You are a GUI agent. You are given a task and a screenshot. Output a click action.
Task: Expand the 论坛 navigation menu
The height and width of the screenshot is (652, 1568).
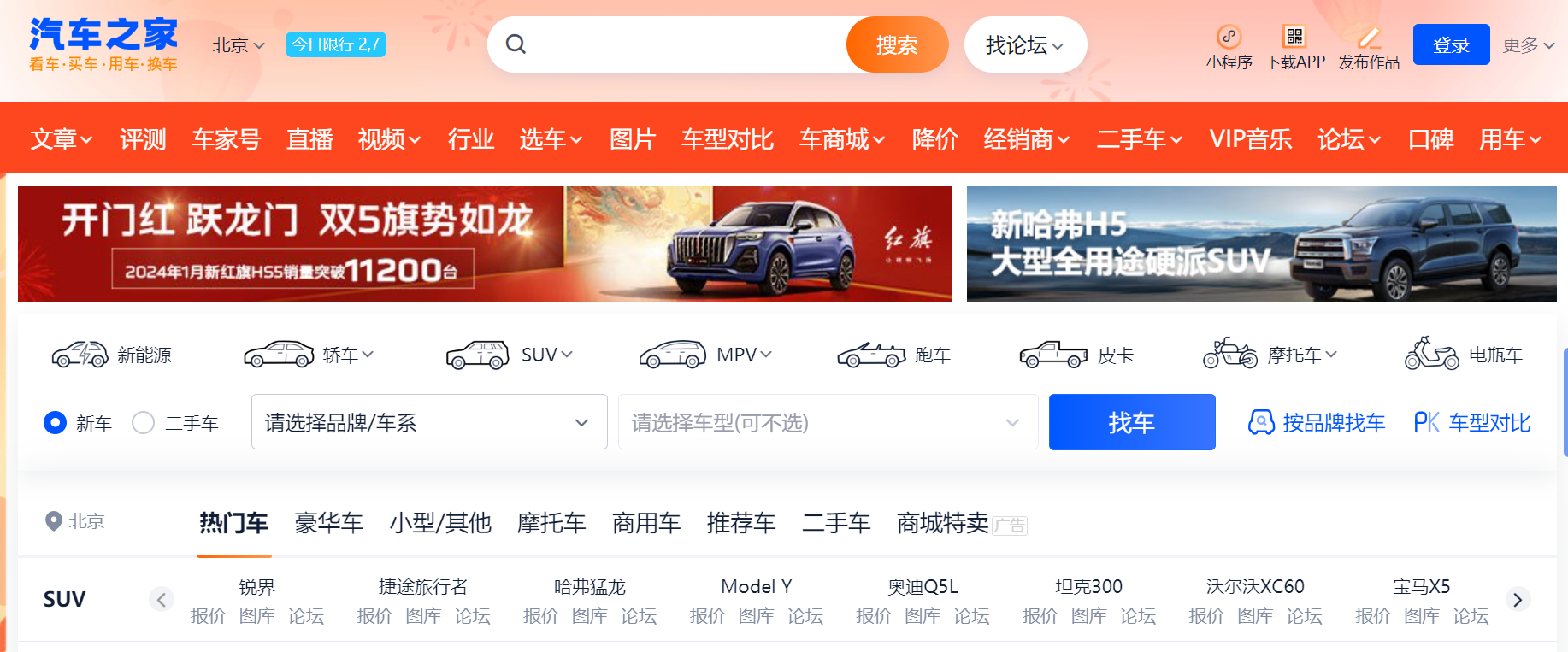1349,138
